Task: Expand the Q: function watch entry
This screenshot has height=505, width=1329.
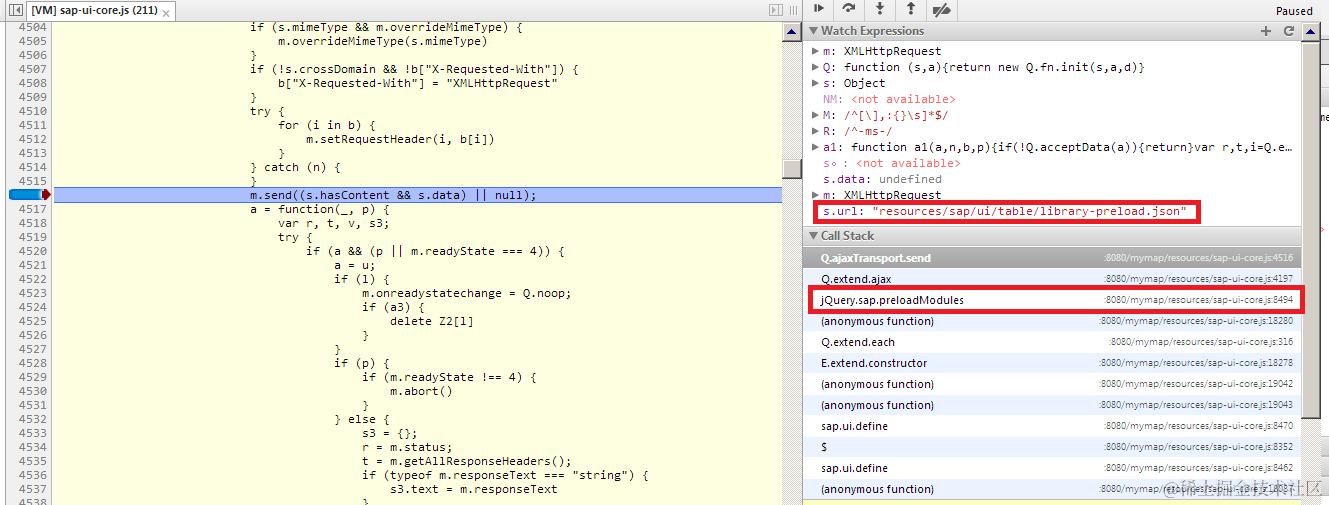Action: click(814, 67)
